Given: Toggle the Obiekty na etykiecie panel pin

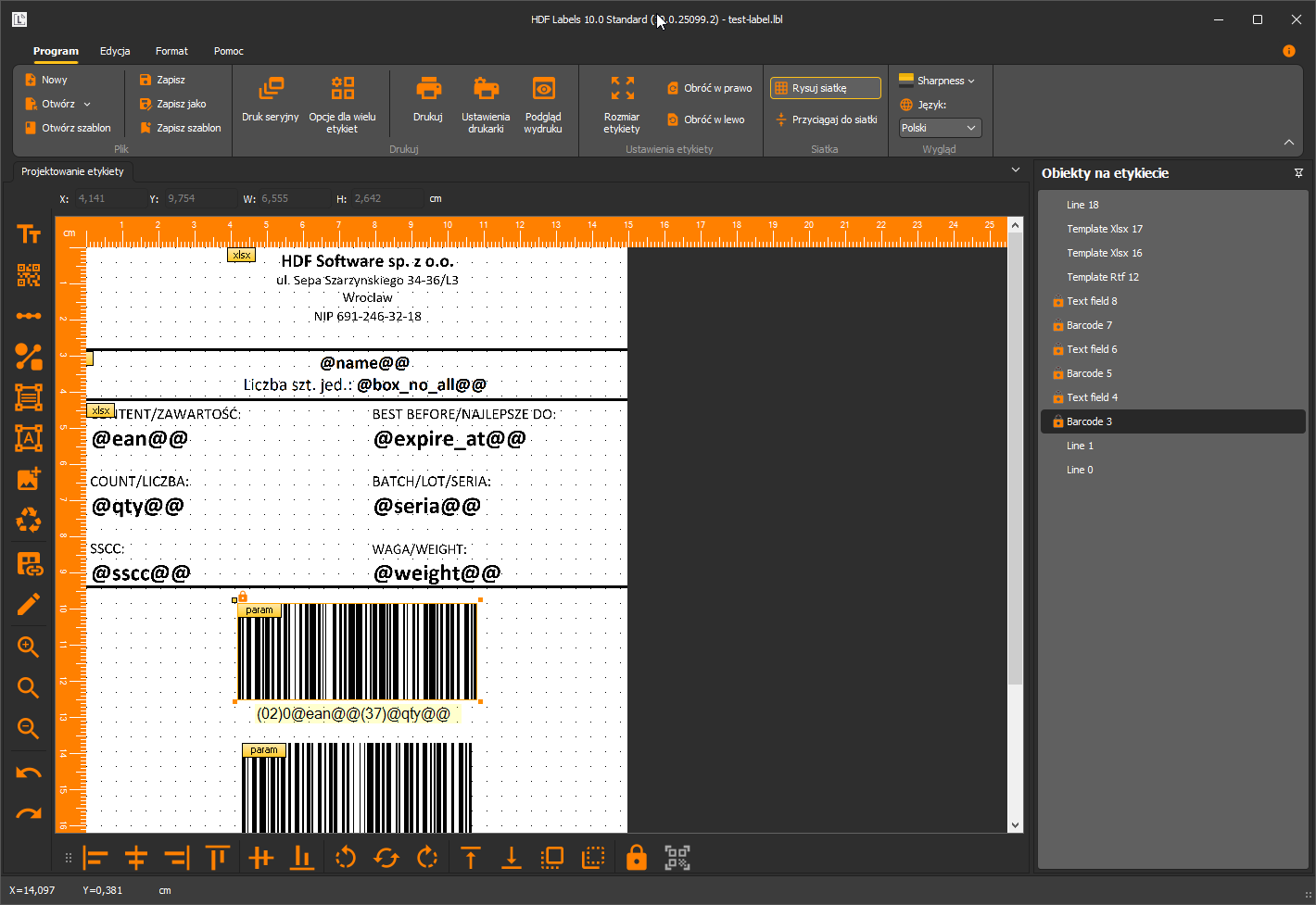Looking at the screenshot, I should (1298, 173).
